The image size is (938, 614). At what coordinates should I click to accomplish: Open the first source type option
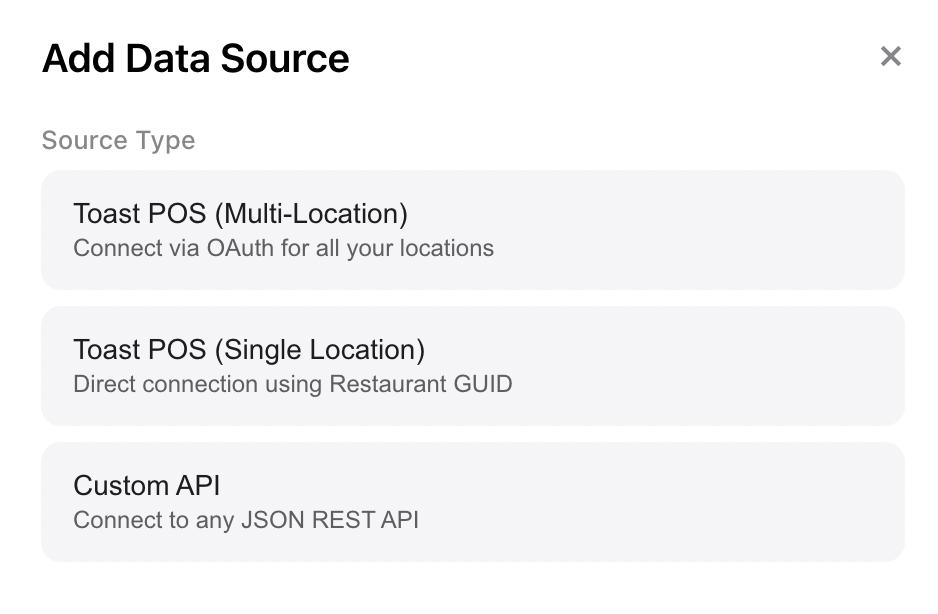472,230
